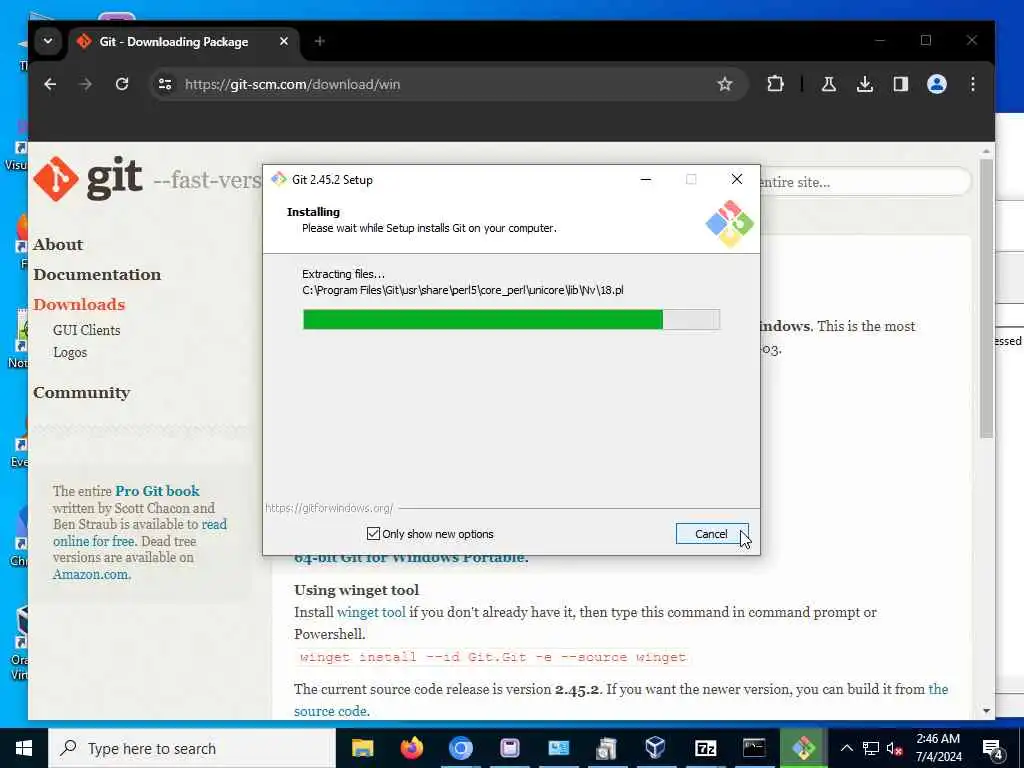The width and height of the screenshot is (1024, 768).
Task: Show hidden system tray icons
Action: (846, 748)
